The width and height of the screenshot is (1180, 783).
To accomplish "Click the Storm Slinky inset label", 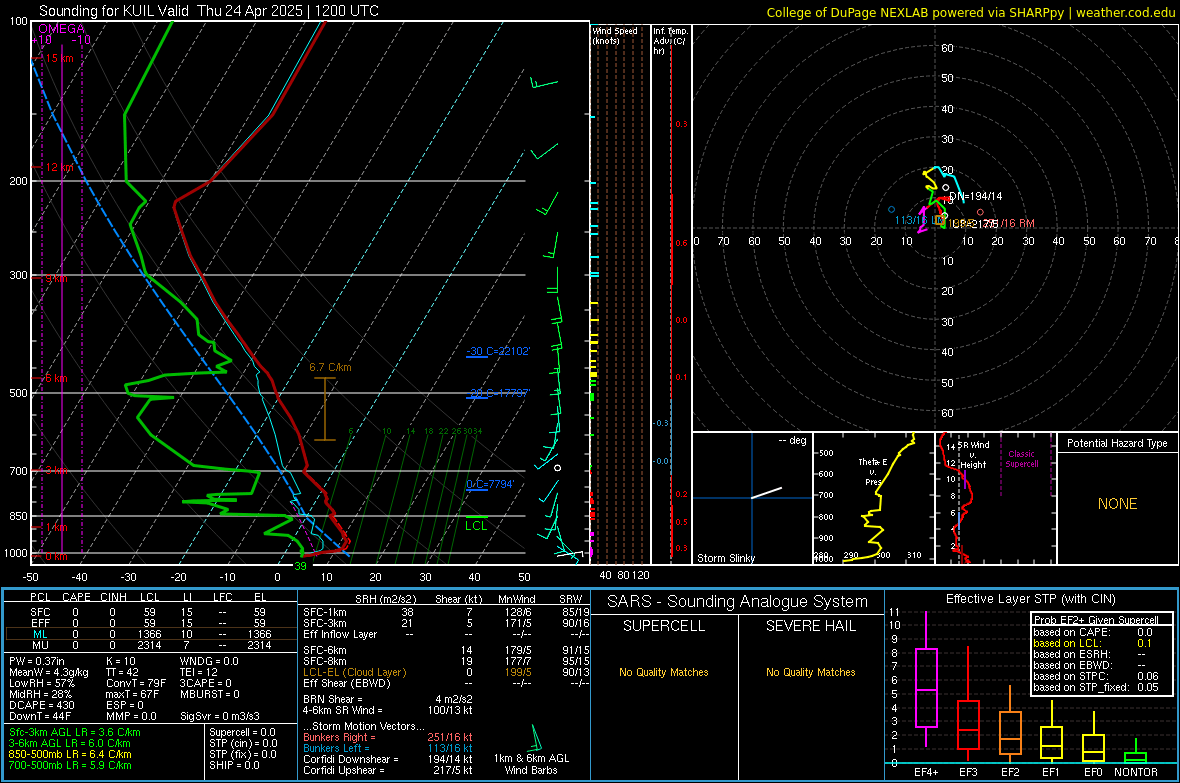I will pyautogui.click(x=725, y=558).
